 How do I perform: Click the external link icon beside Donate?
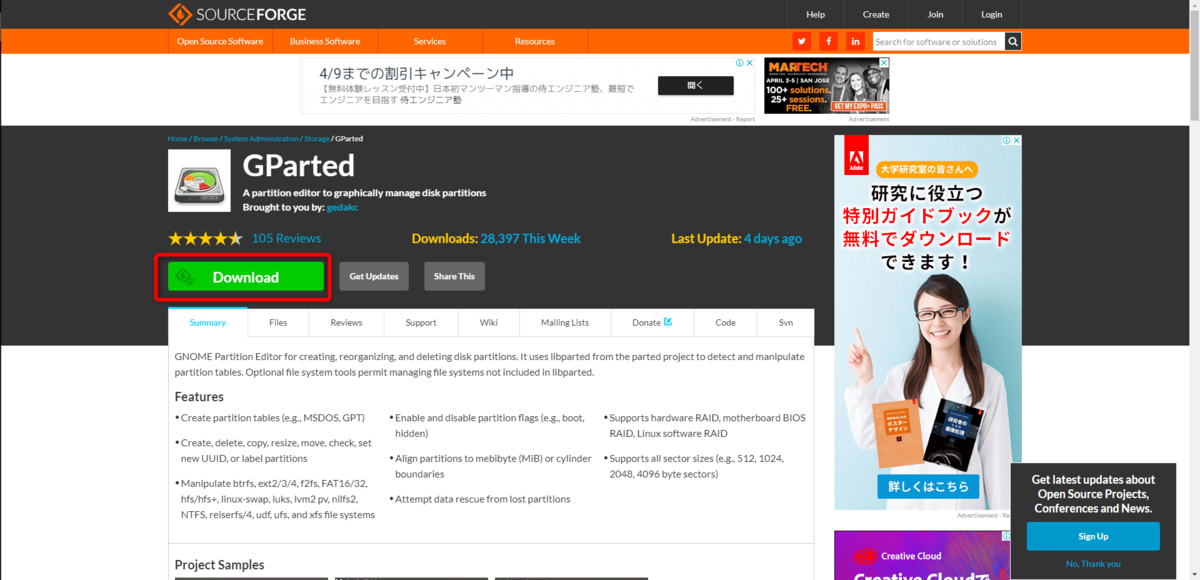point(668,322)
